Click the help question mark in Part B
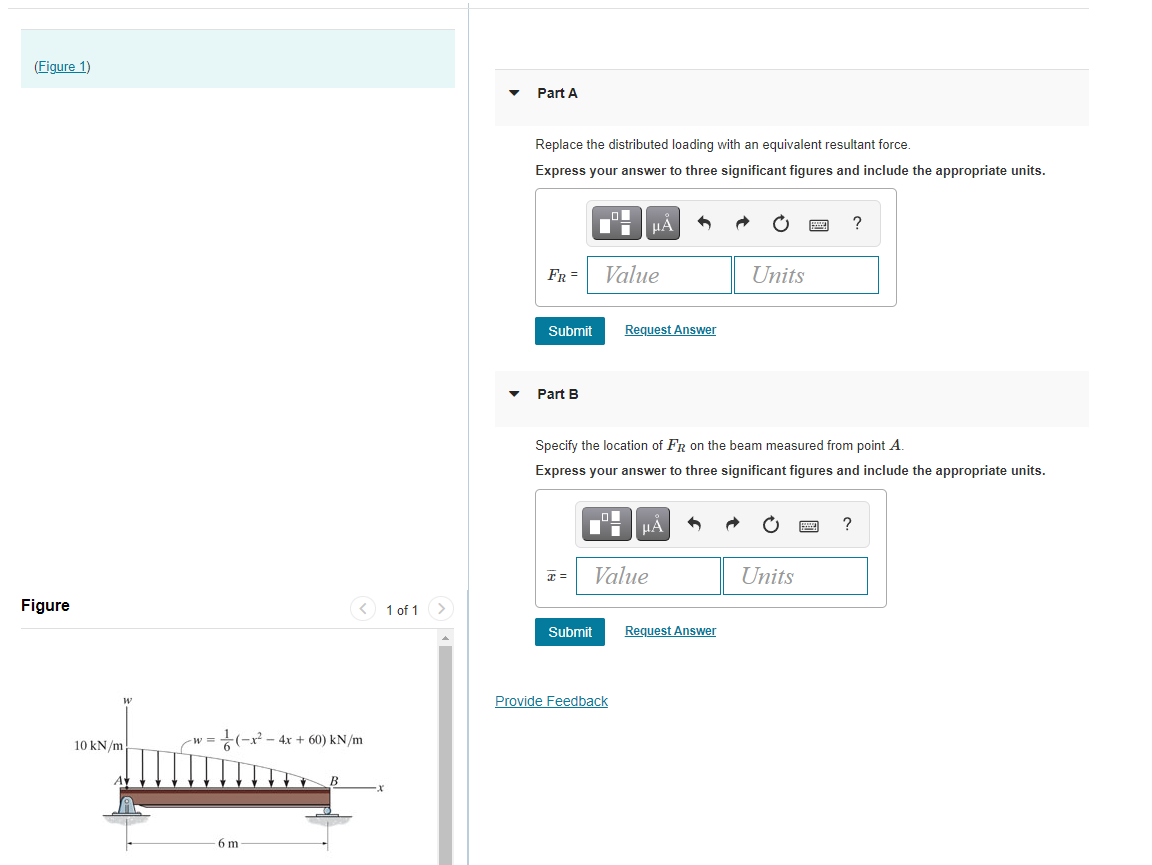The image size is (1152, 865). (x=847, y=524)
